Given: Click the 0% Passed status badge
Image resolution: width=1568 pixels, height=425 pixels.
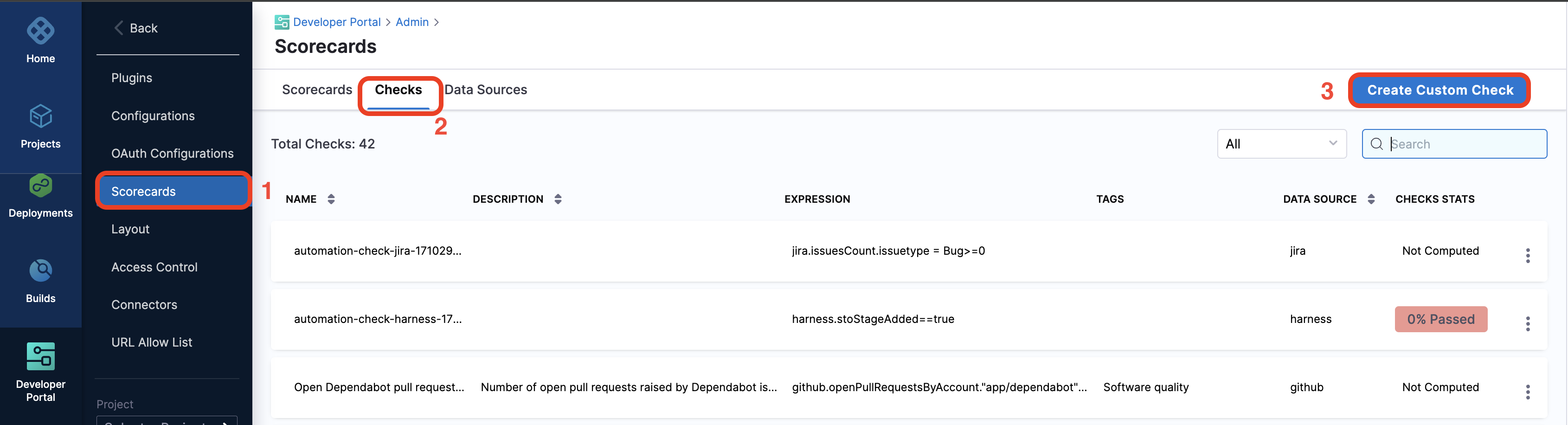Looking at the screenshot, I should 1440,320.
